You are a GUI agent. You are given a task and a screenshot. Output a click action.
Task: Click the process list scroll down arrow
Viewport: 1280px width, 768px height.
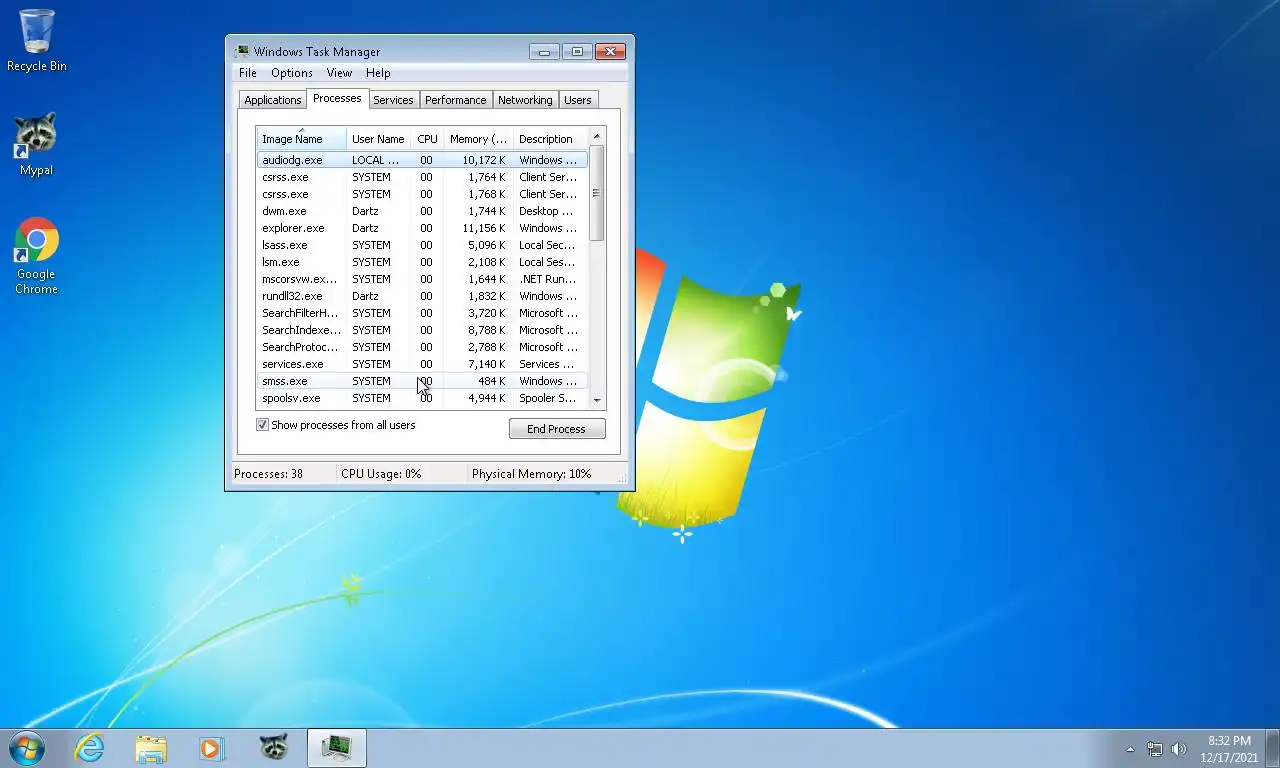tap(597, 401)
